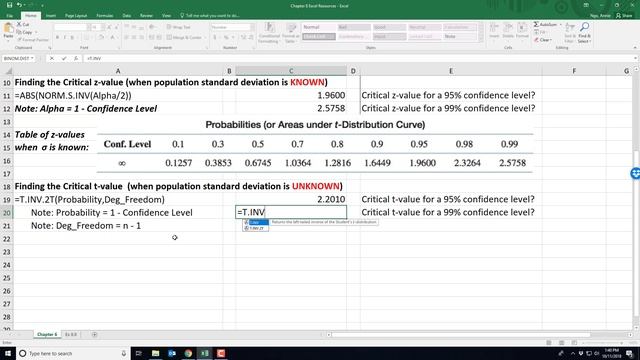This screenshot has width=640, height=360.
Task: Click the Tell me what you want box
Action: 210,16
